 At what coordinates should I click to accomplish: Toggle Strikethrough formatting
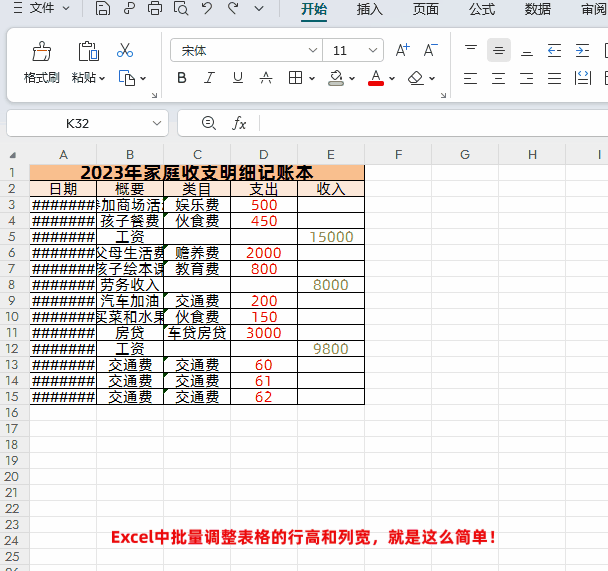pos(266,78)
